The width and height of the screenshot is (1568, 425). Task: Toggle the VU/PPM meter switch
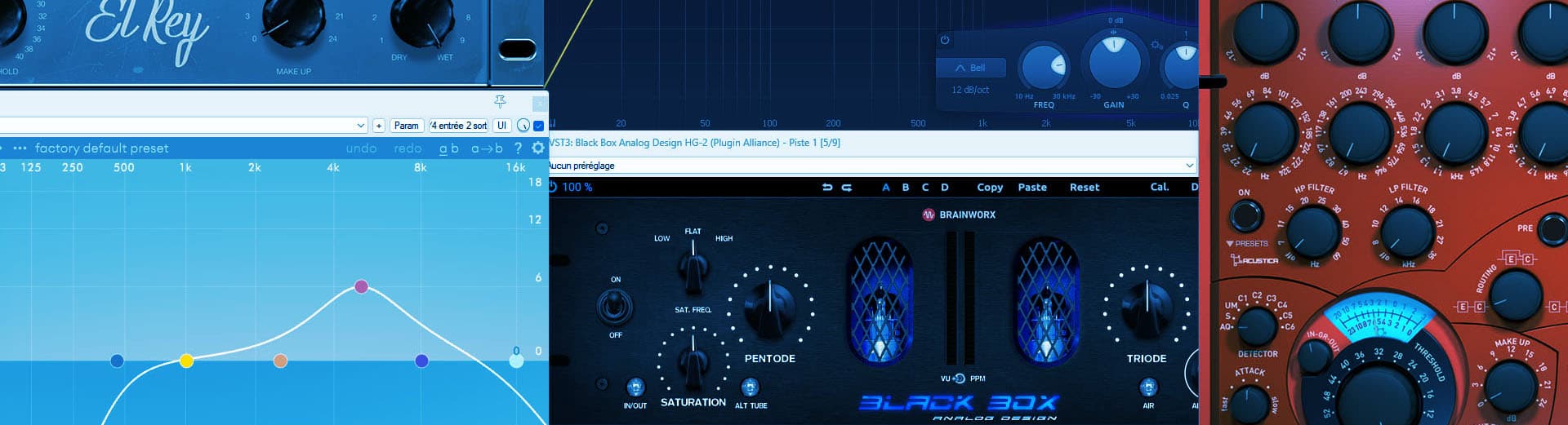[x=960, y=379]
